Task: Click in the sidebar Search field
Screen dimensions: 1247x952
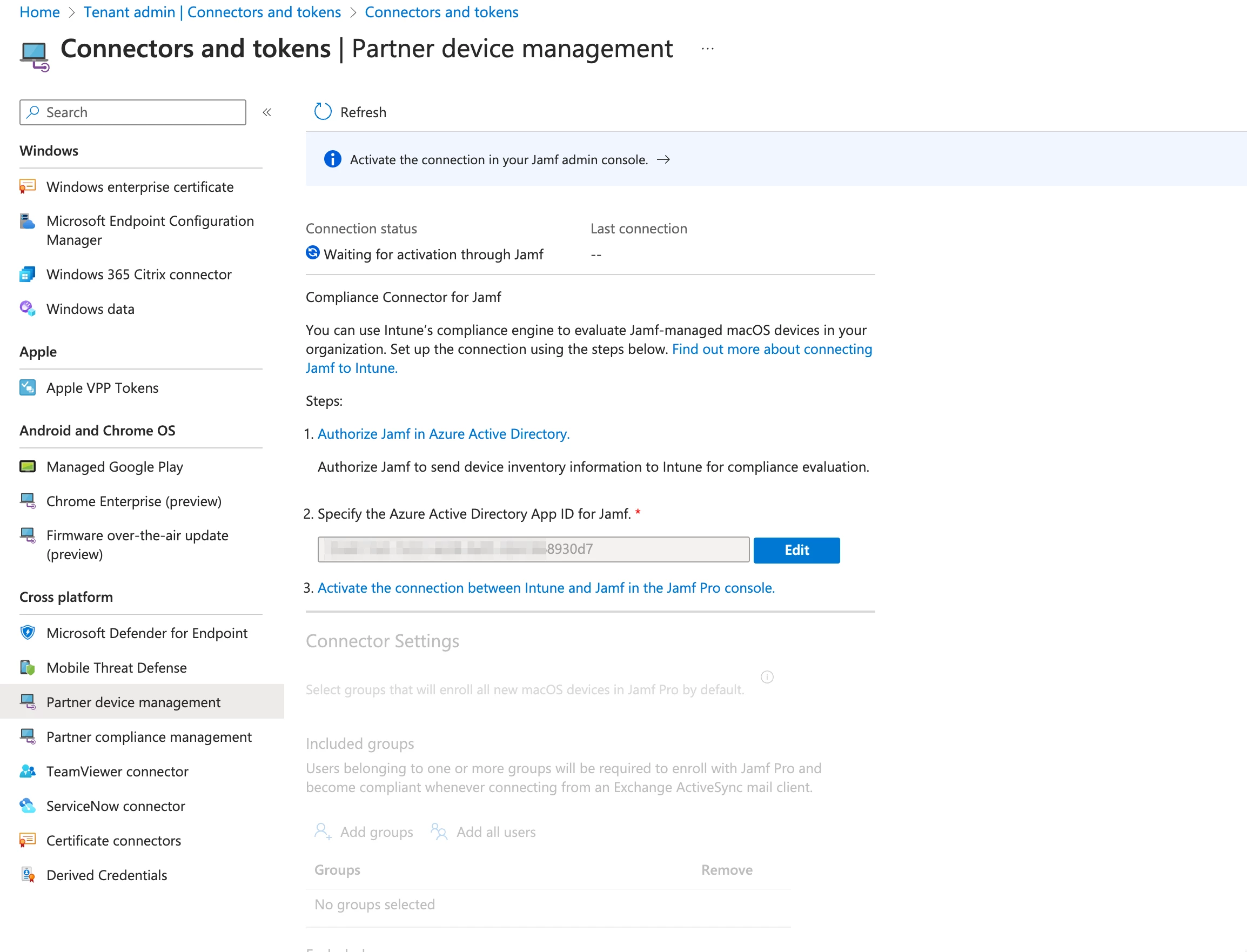Action: (x=132, y=112)
